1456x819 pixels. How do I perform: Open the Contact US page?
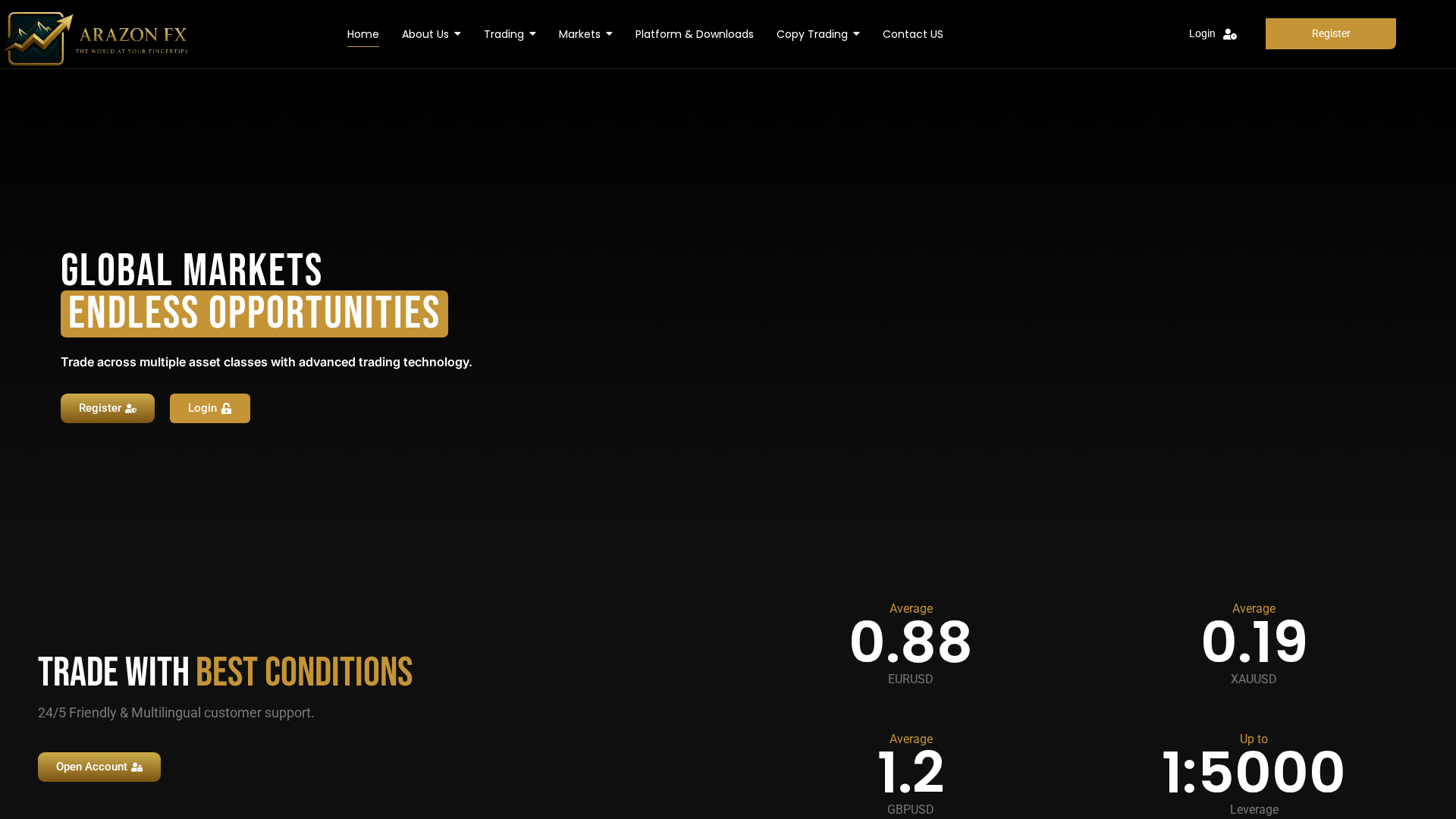tap(912, 34)
